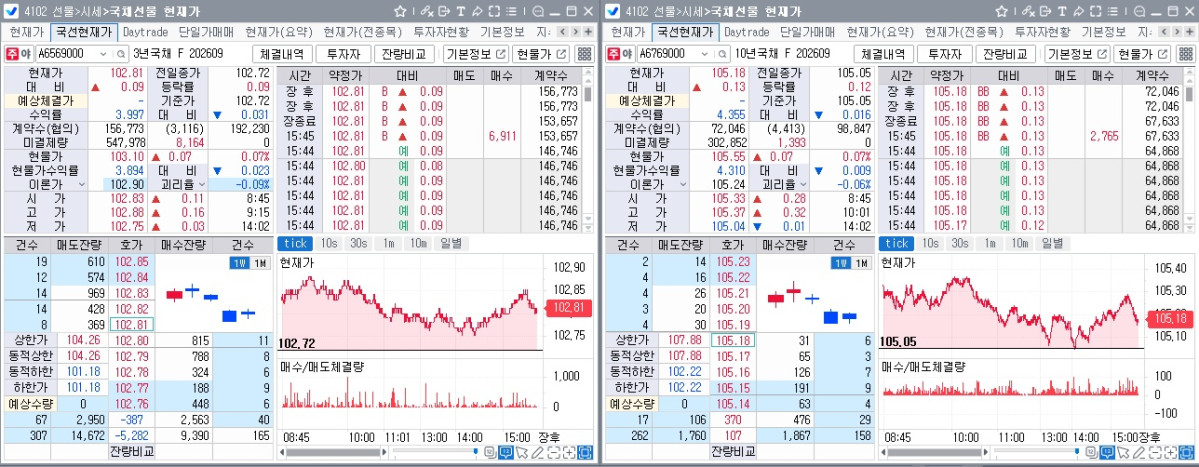Open the font size T icon in the left window
The width and height of the screenshot is (1199, 467).
[x=460, y=11]
